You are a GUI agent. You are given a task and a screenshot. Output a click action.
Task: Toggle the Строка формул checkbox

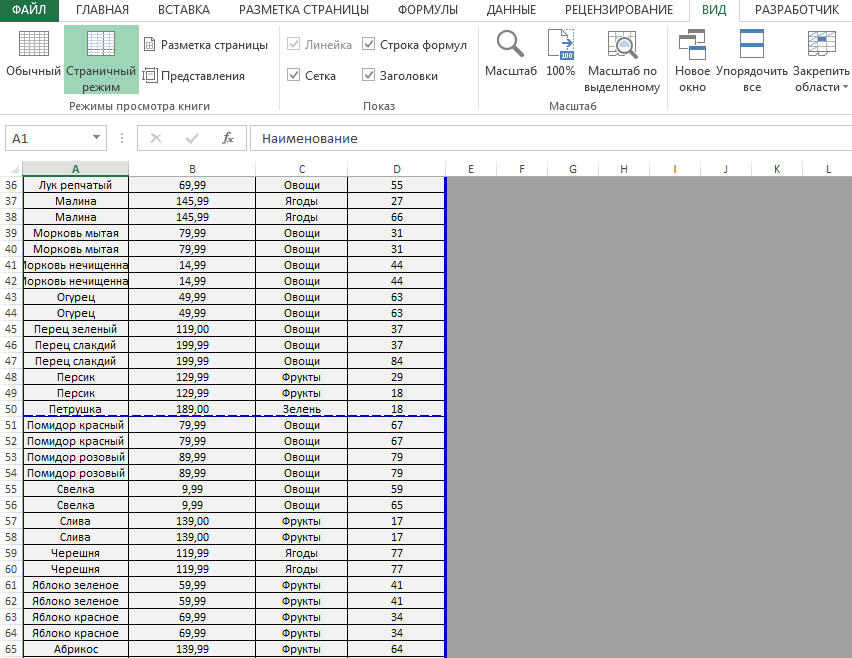pyautogui.click(x=369, y=45)
